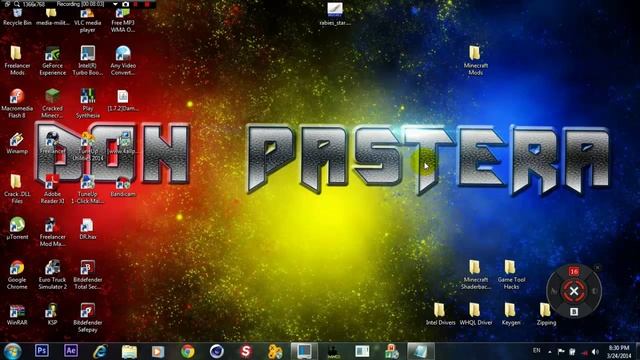Select the TuneUp 1-Click Maintenance shortcut
The image size is (640, 360).
tap(87, 189)
